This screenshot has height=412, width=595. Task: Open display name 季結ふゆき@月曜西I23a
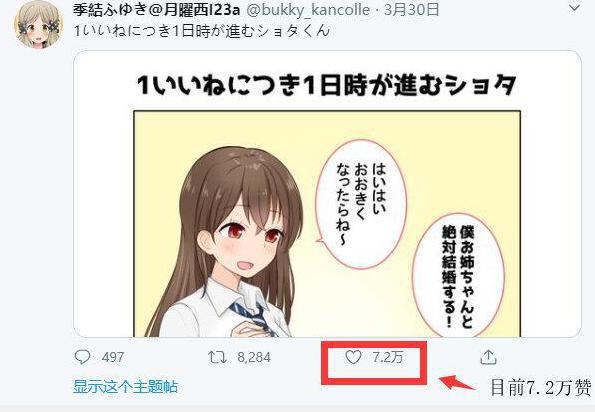coord(156,10)
